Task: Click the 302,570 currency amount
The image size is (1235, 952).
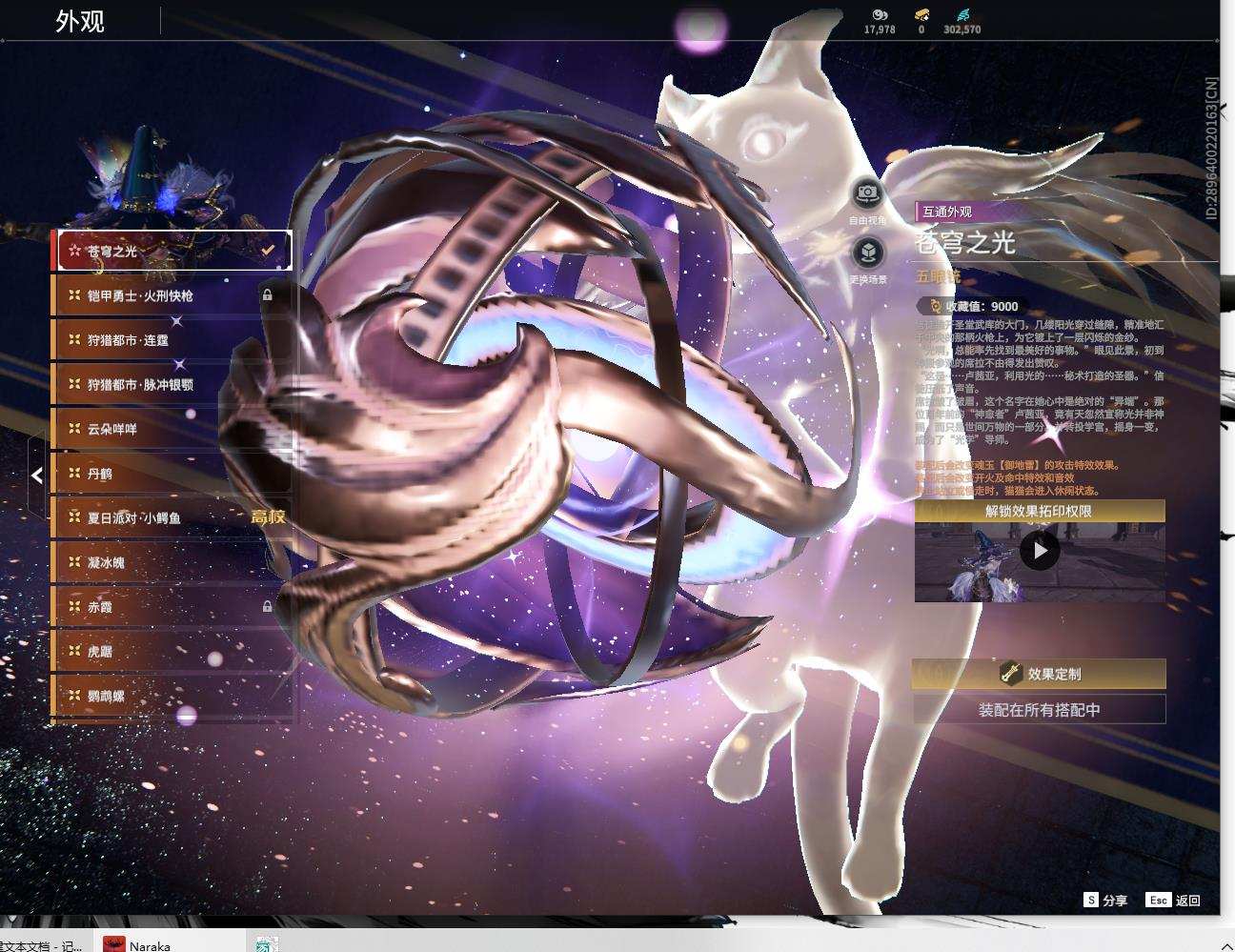Action: [x=962, y=30]
